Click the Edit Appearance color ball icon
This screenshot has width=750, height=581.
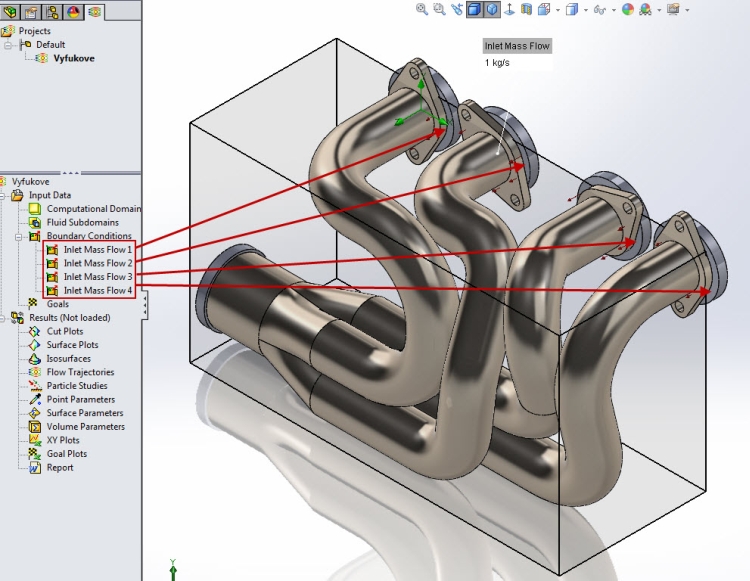coord(628,9)
